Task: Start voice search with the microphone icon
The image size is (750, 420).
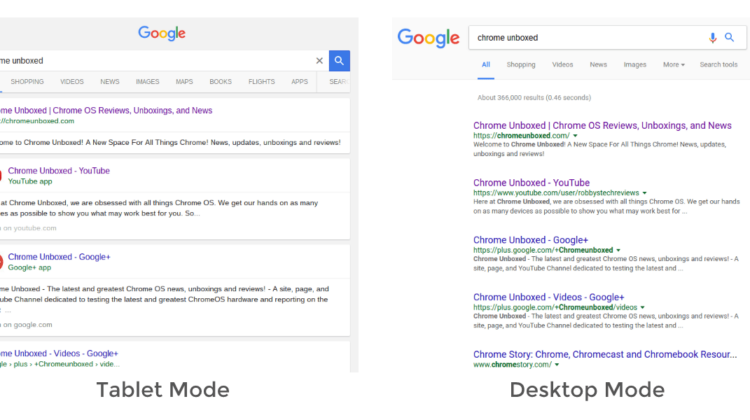Action: (x=713, y=38)
